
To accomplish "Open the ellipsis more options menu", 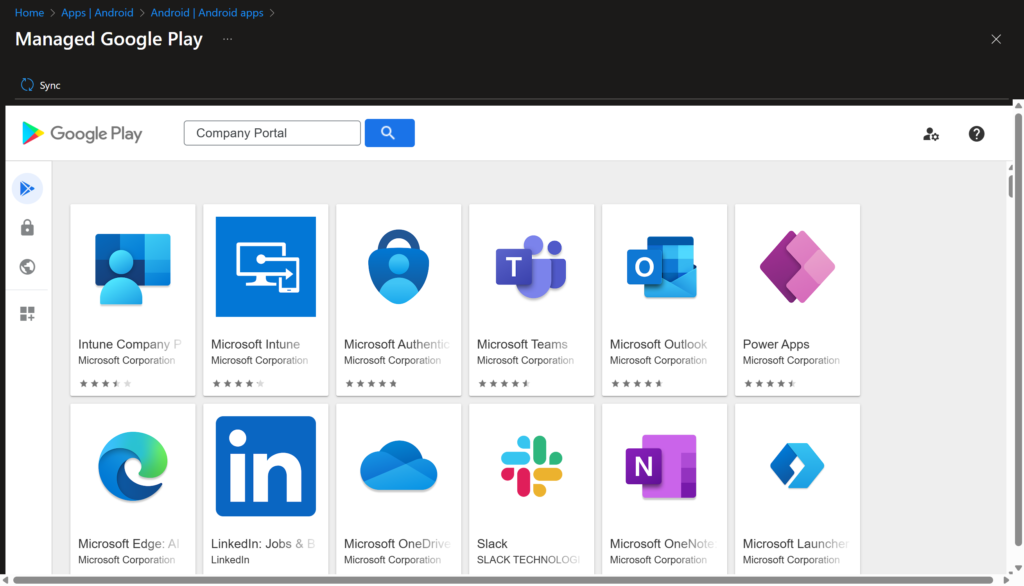I will click(x=227, y=39).
